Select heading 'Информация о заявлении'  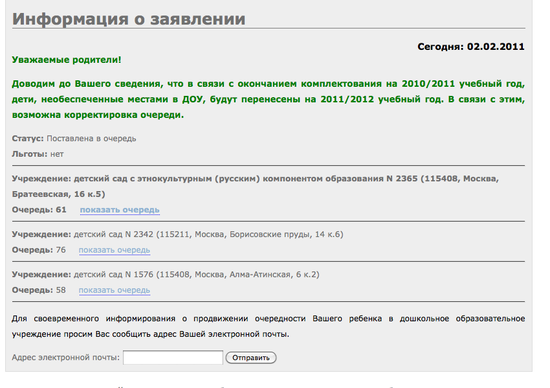click(129, 19)
